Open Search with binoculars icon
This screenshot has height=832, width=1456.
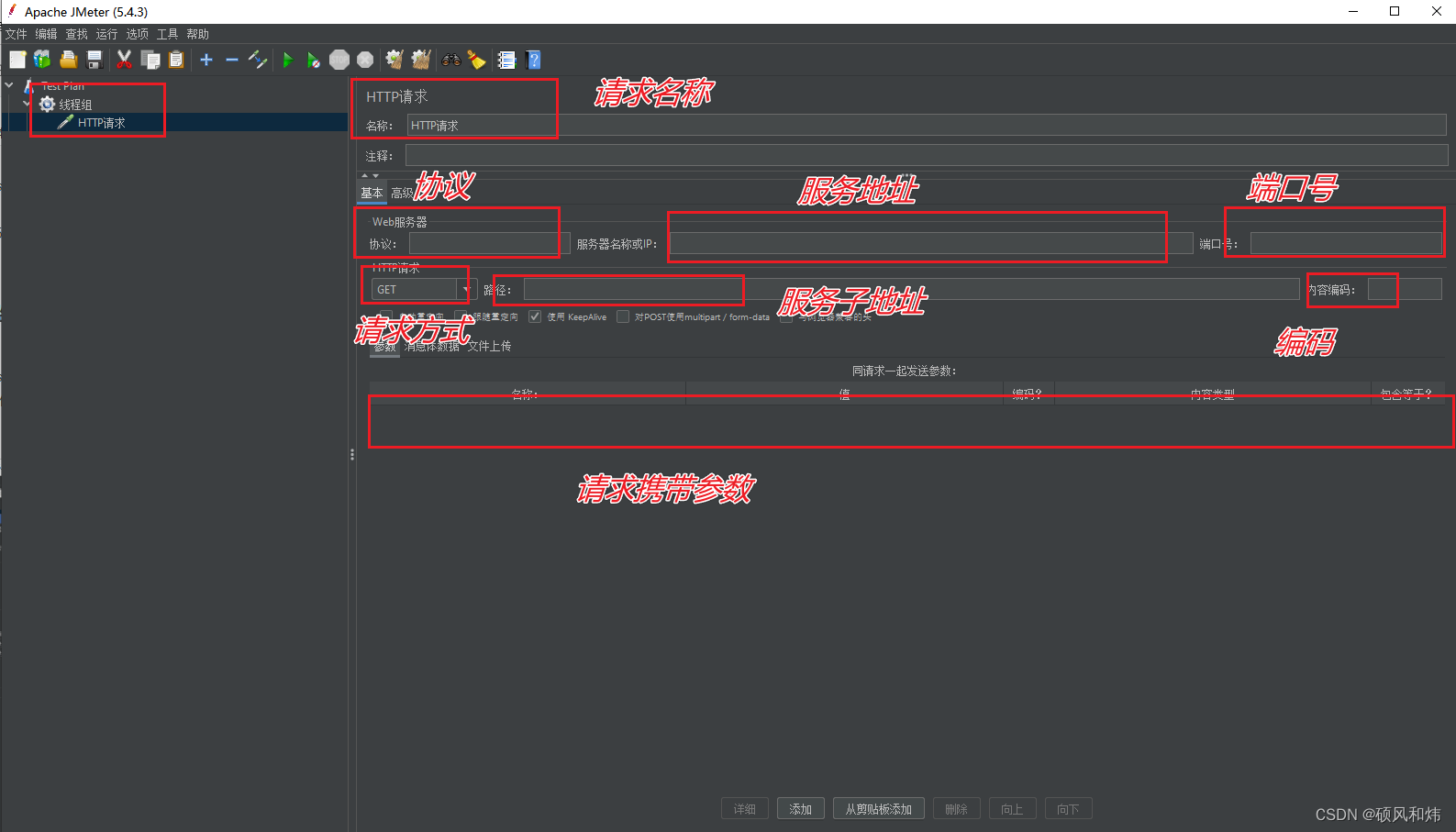pyautogui.click(x=451, y=60)
